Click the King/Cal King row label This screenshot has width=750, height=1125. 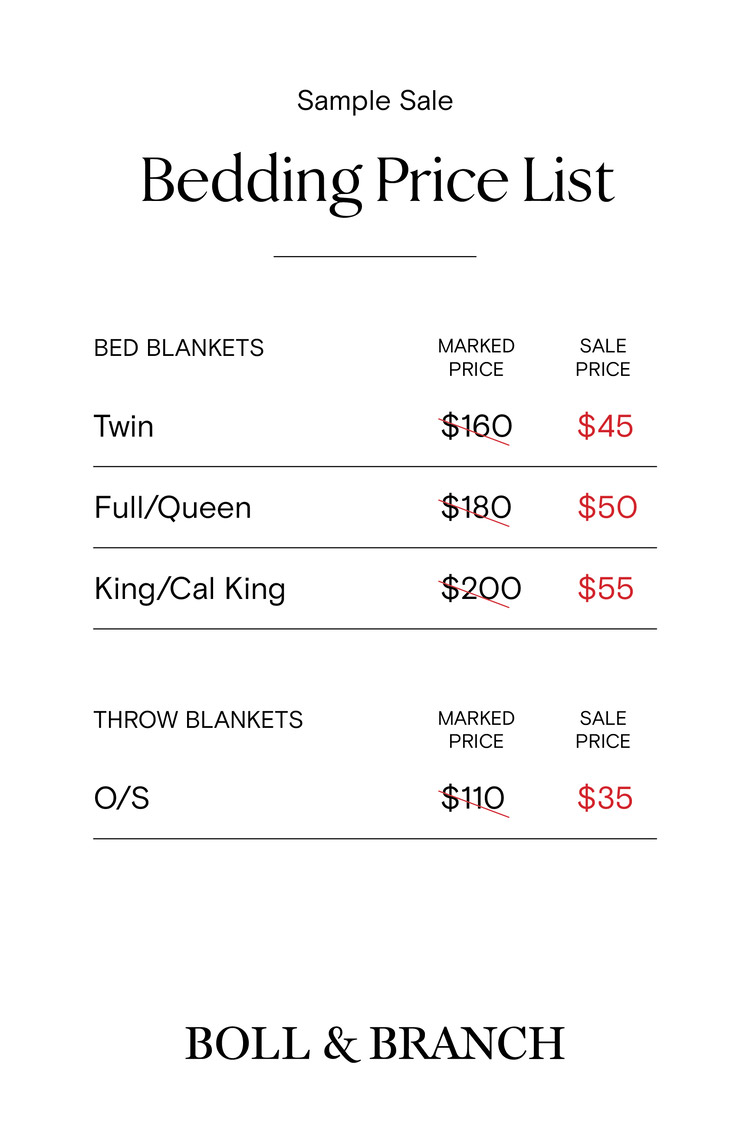[x=190, y=589]
